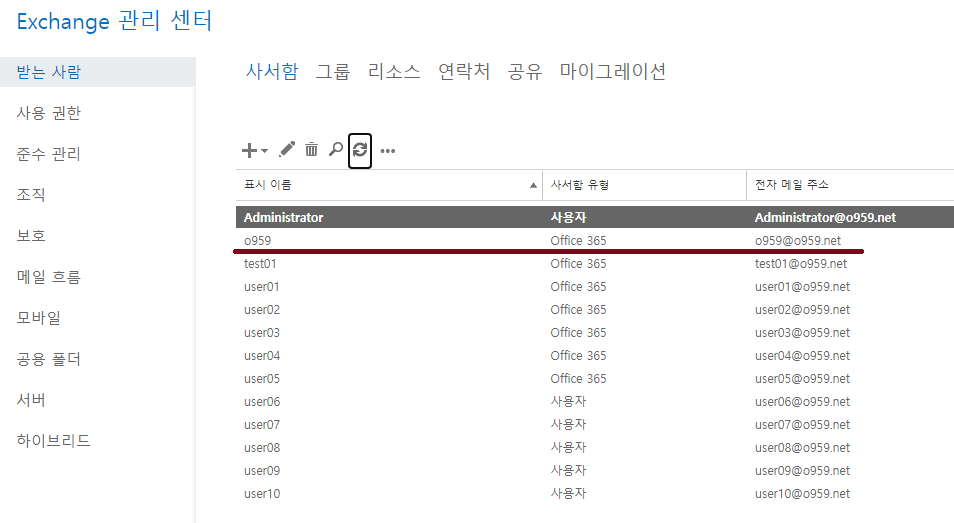Click the Exchange 관리 센터 title
This screenshot has width=954, height=523.
[114, 21]
